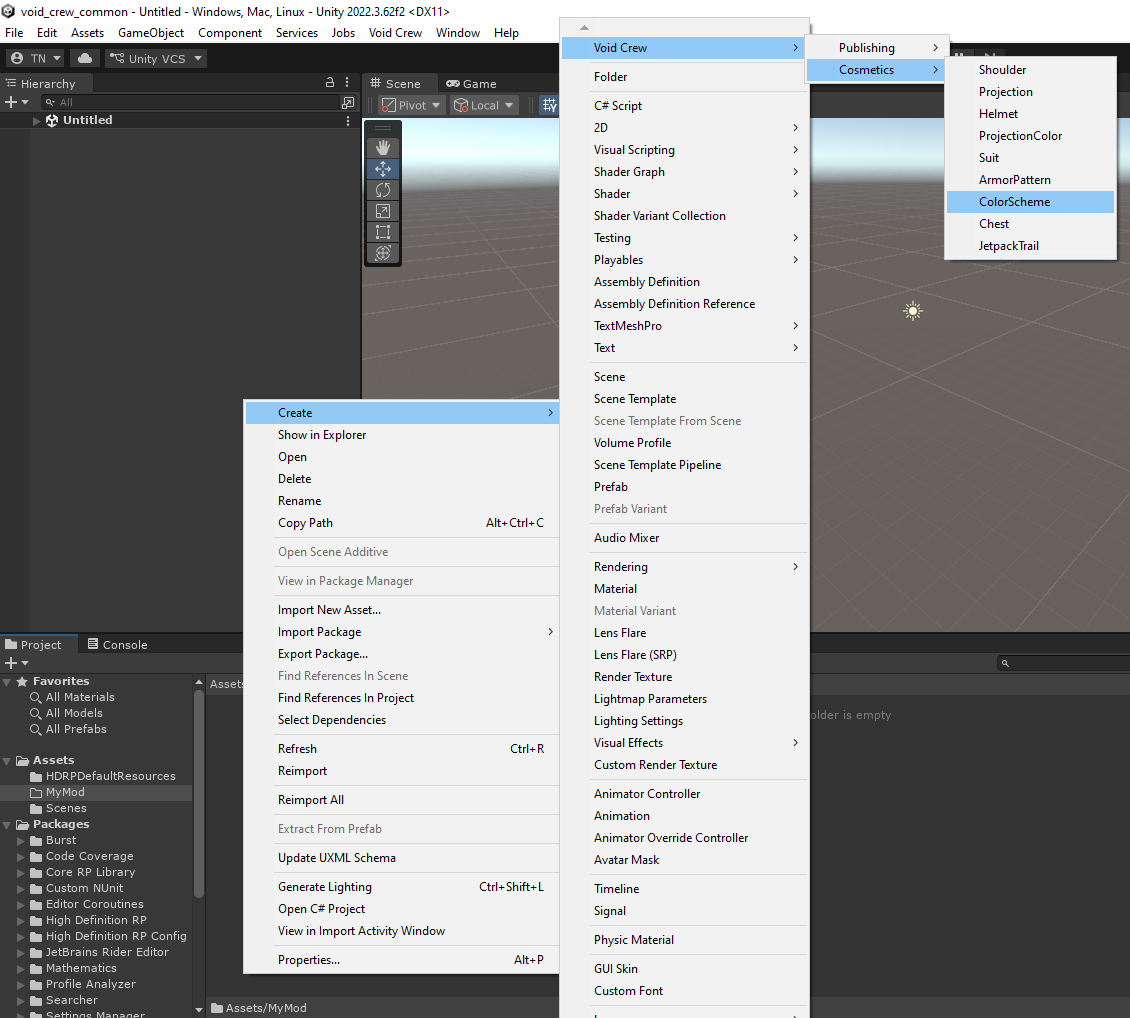Create a new Prefab
The image size is (1130, 1018).
pyautogui.click(x=684, y=486)
